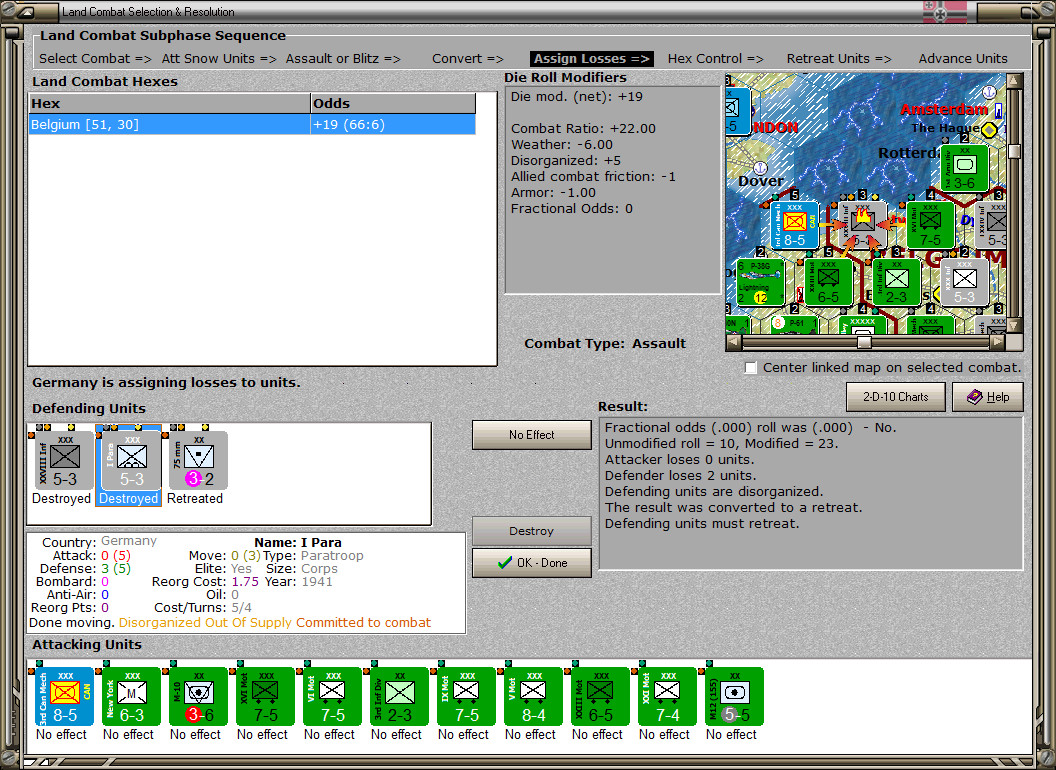
Task: Click the map's vertical scrollbar thumb
Action: 1014,151
